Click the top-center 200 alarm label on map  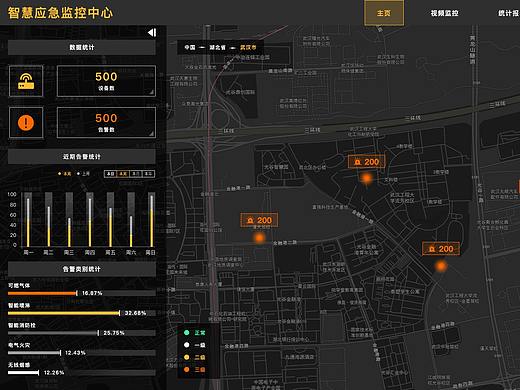pos(367,162)
